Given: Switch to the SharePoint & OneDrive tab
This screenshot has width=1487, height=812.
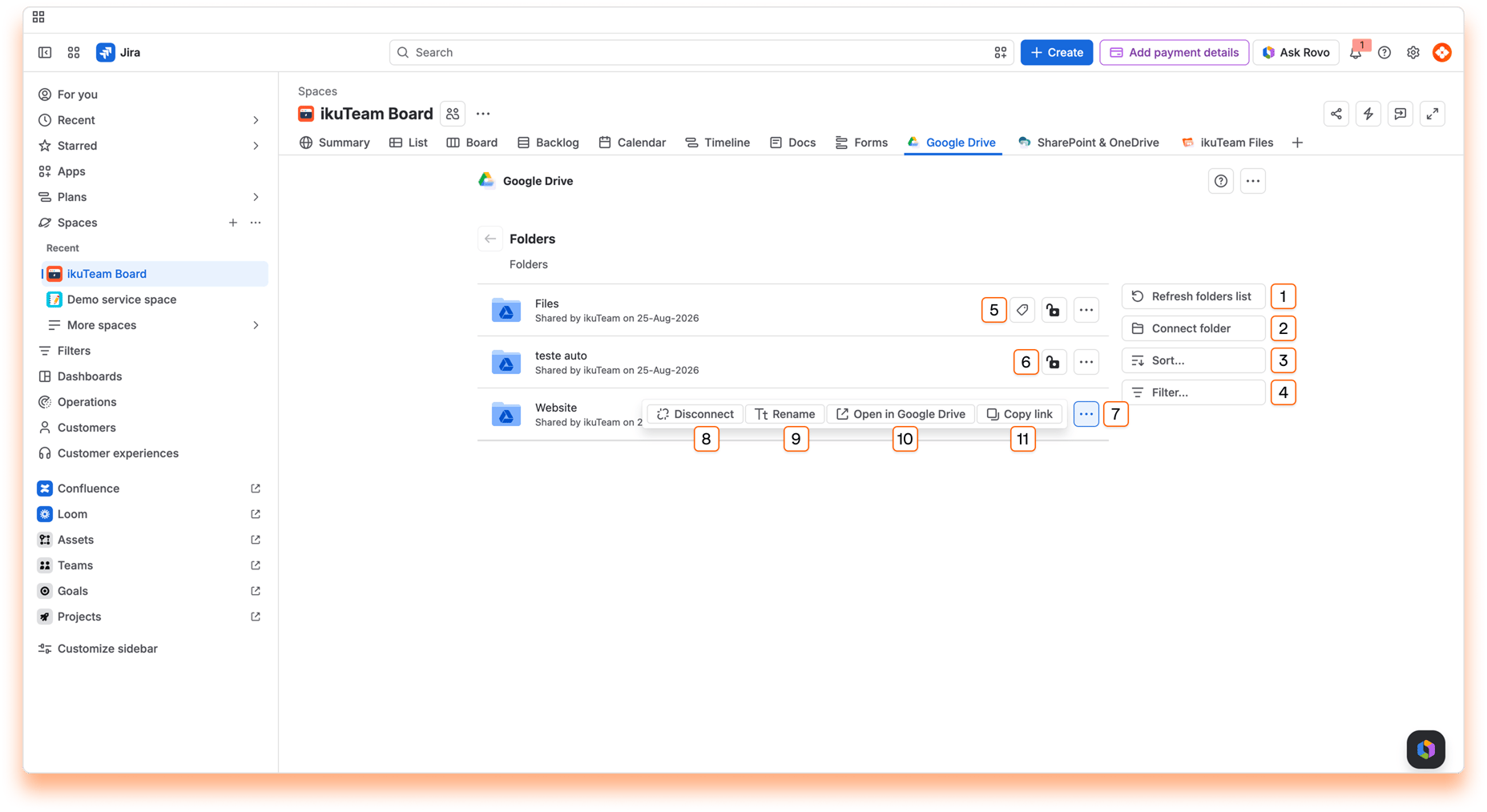Looking at the screenshot, I should click(1089, 143).
